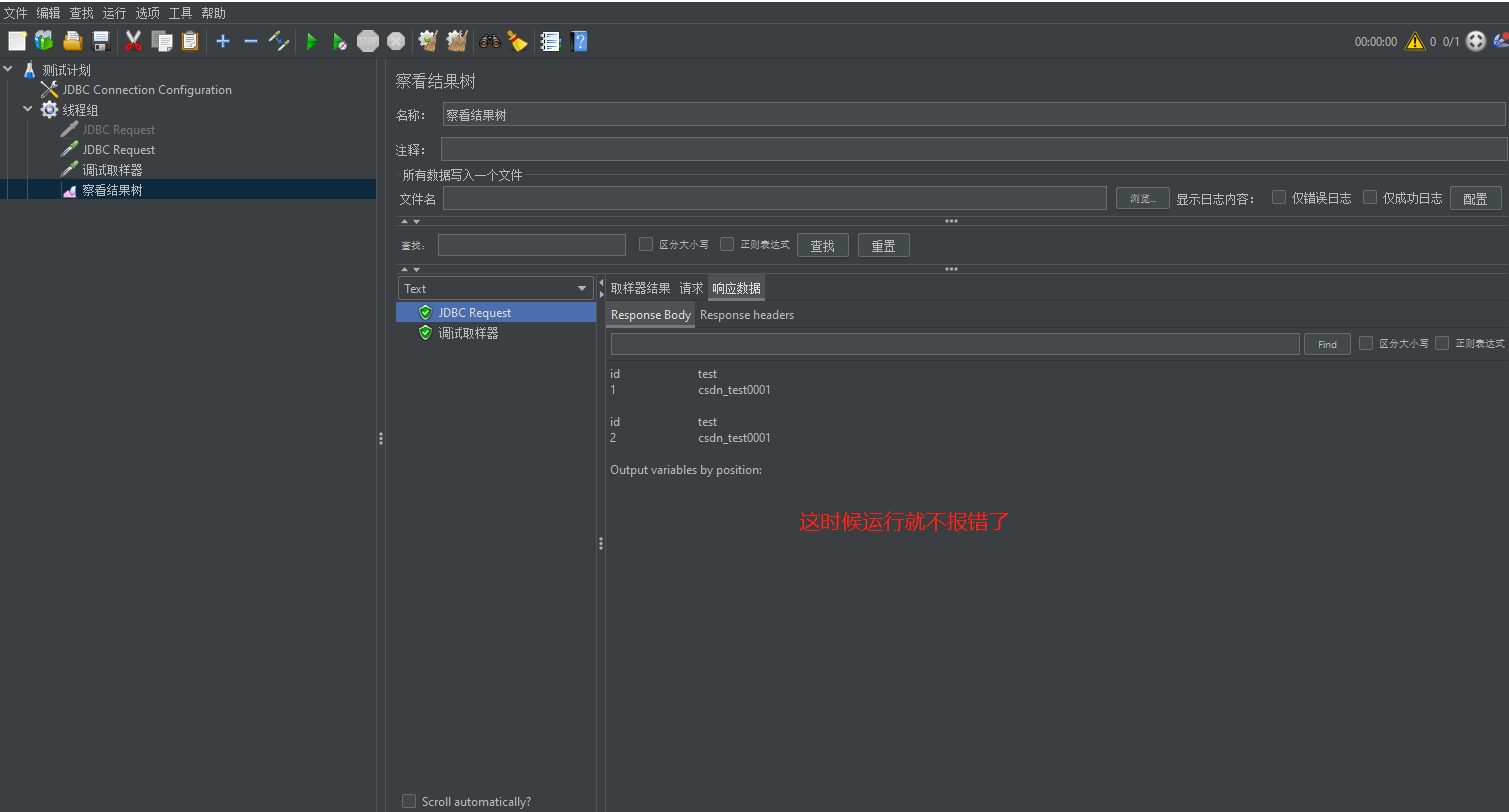Click the yellow warning triangle log icon
This screenshot has width=1509, height=812.
[x=1415, y=41]
